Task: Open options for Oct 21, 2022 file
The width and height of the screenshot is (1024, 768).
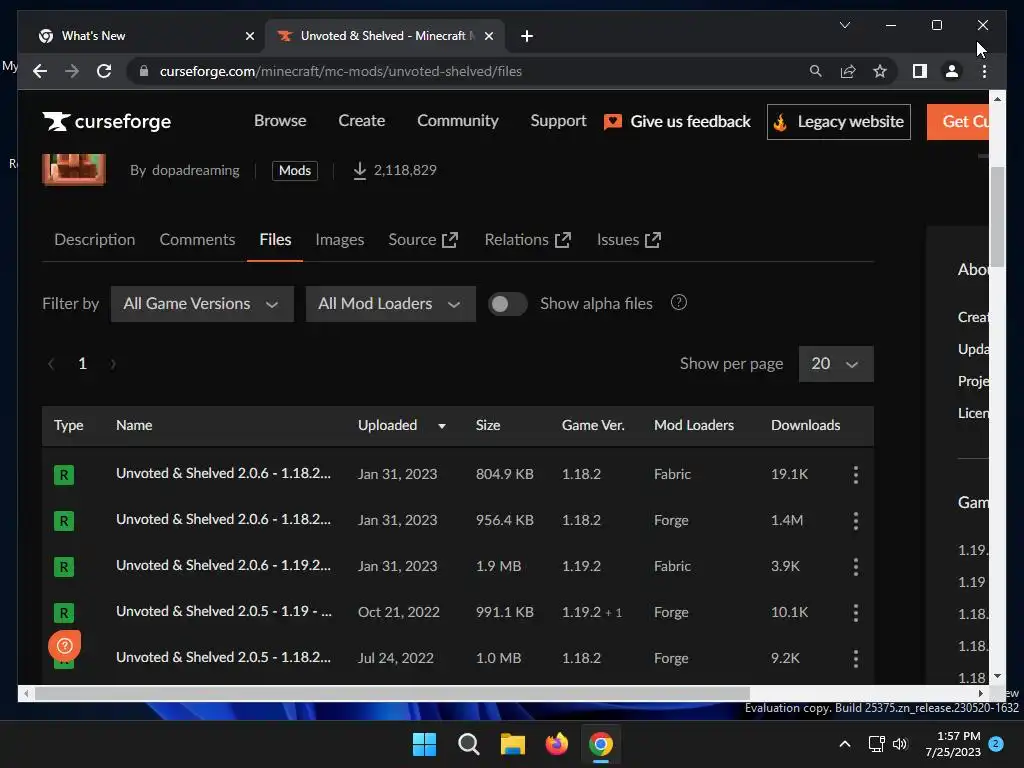Action: point(856,612)
